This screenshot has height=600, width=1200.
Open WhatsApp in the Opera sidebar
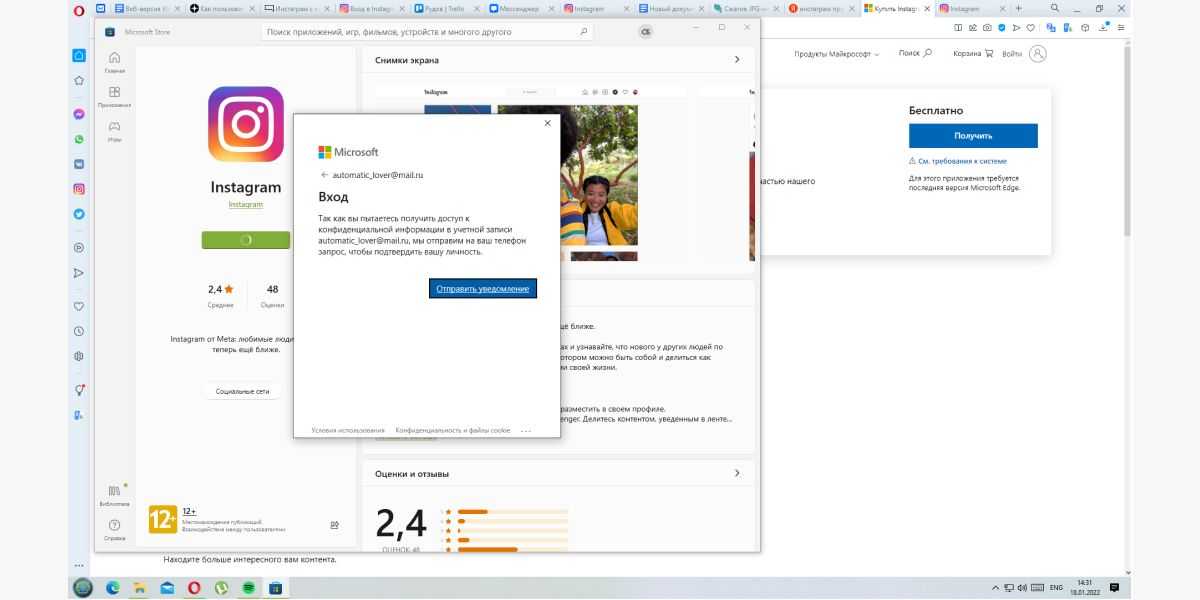(79, 139)
